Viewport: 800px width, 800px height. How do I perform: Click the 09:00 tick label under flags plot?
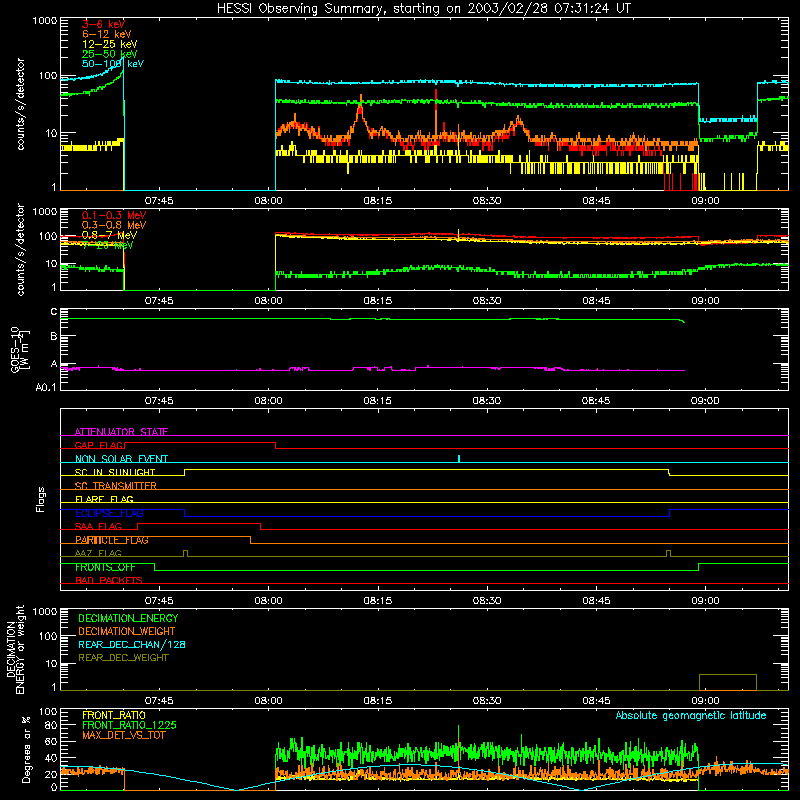[705, 601]
